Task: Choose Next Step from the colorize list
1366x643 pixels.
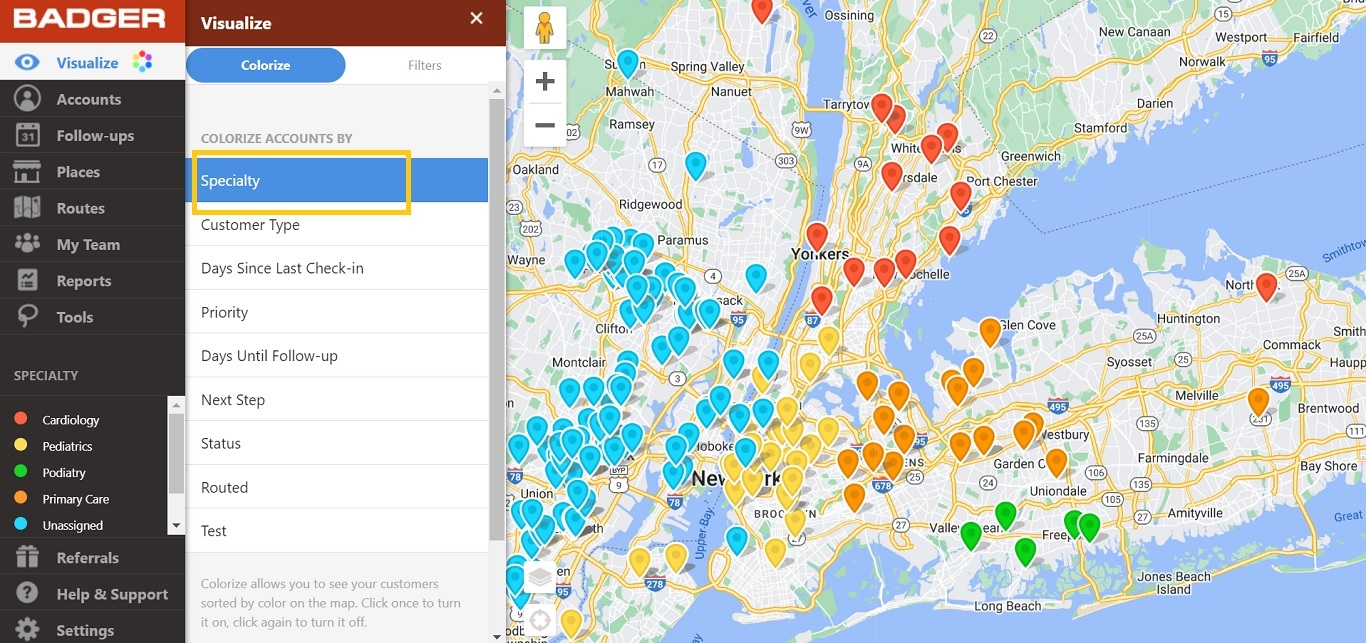Action: [233, 399]
